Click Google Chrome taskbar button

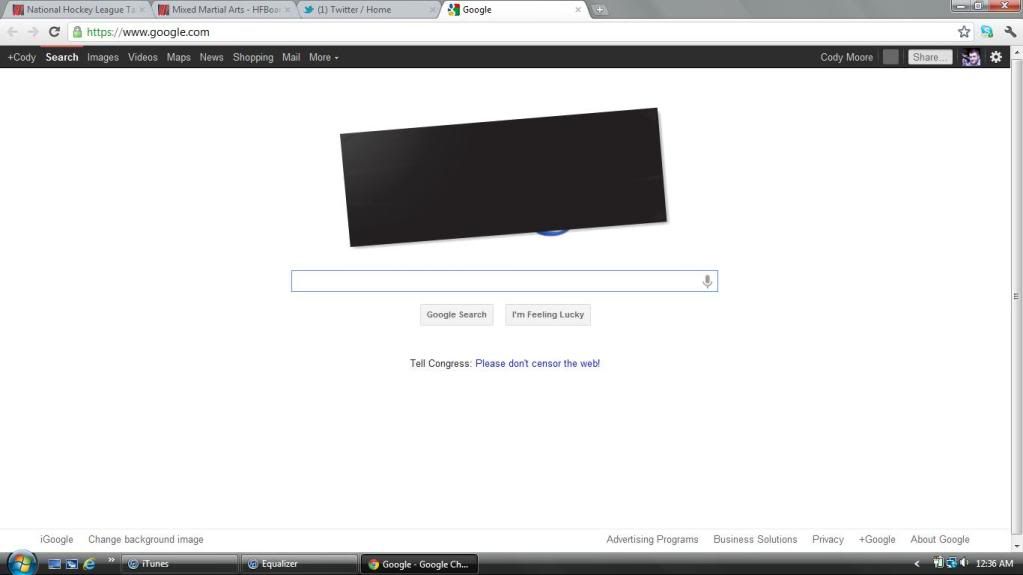(420, 564)
